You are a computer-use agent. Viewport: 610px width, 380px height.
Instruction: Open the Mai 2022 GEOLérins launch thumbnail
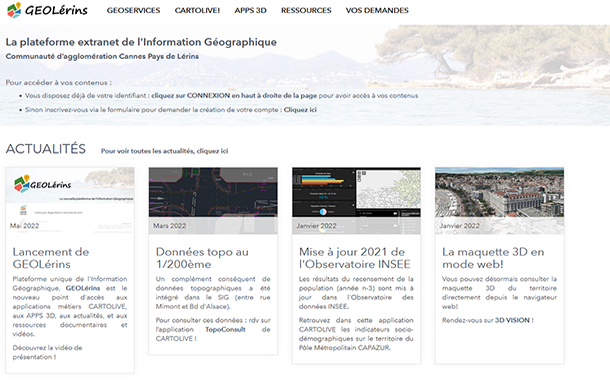click(x=70, y=201)
